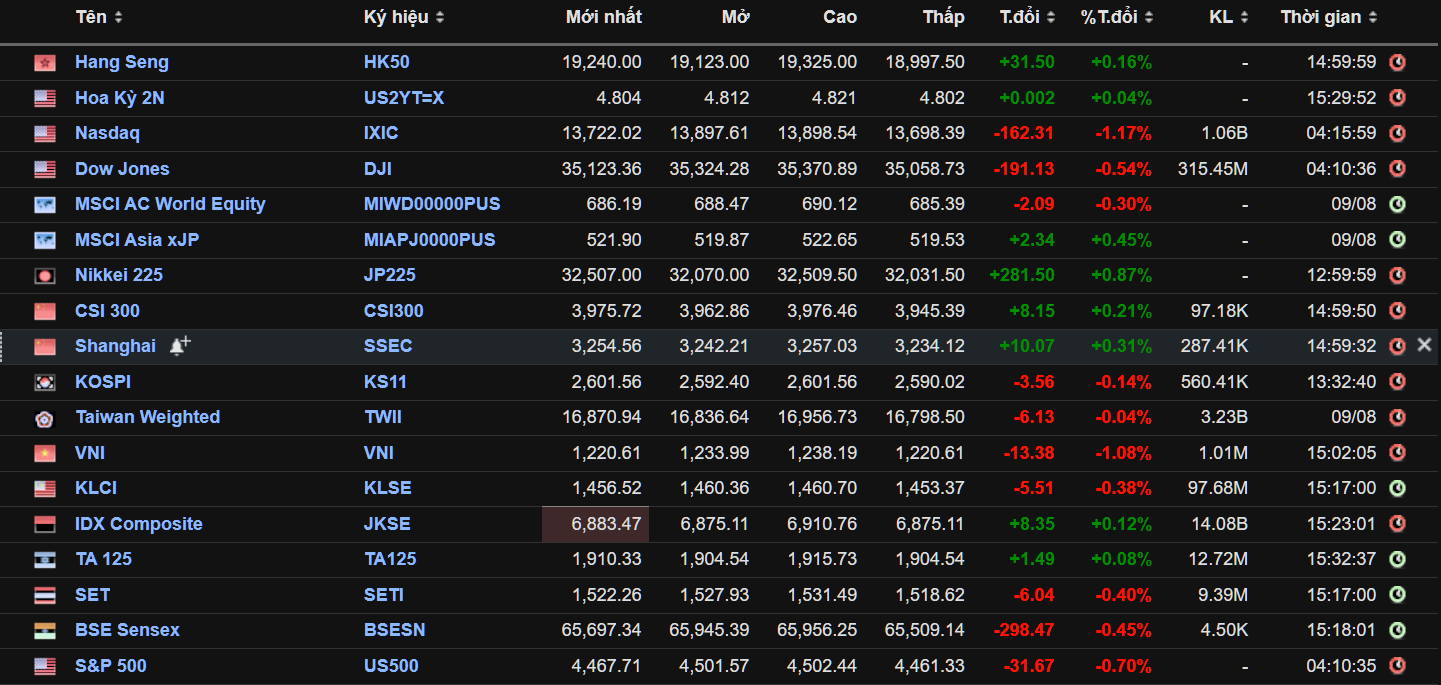Open the Dow Jones index link

(x=121, y=168)
